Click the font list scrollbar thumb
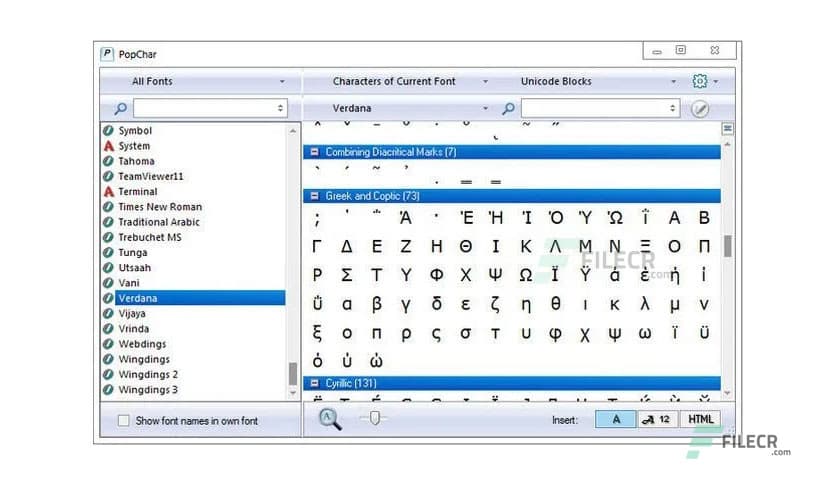 pyautogui.click(x=293, y=374)
